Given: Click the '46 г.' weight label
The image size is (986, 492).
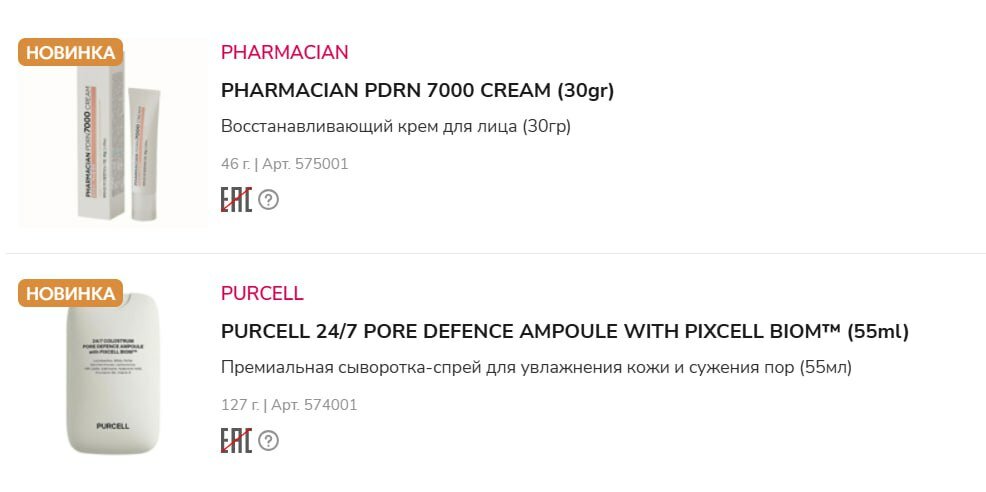Looking at the screenshot, I should click(235, 164).
